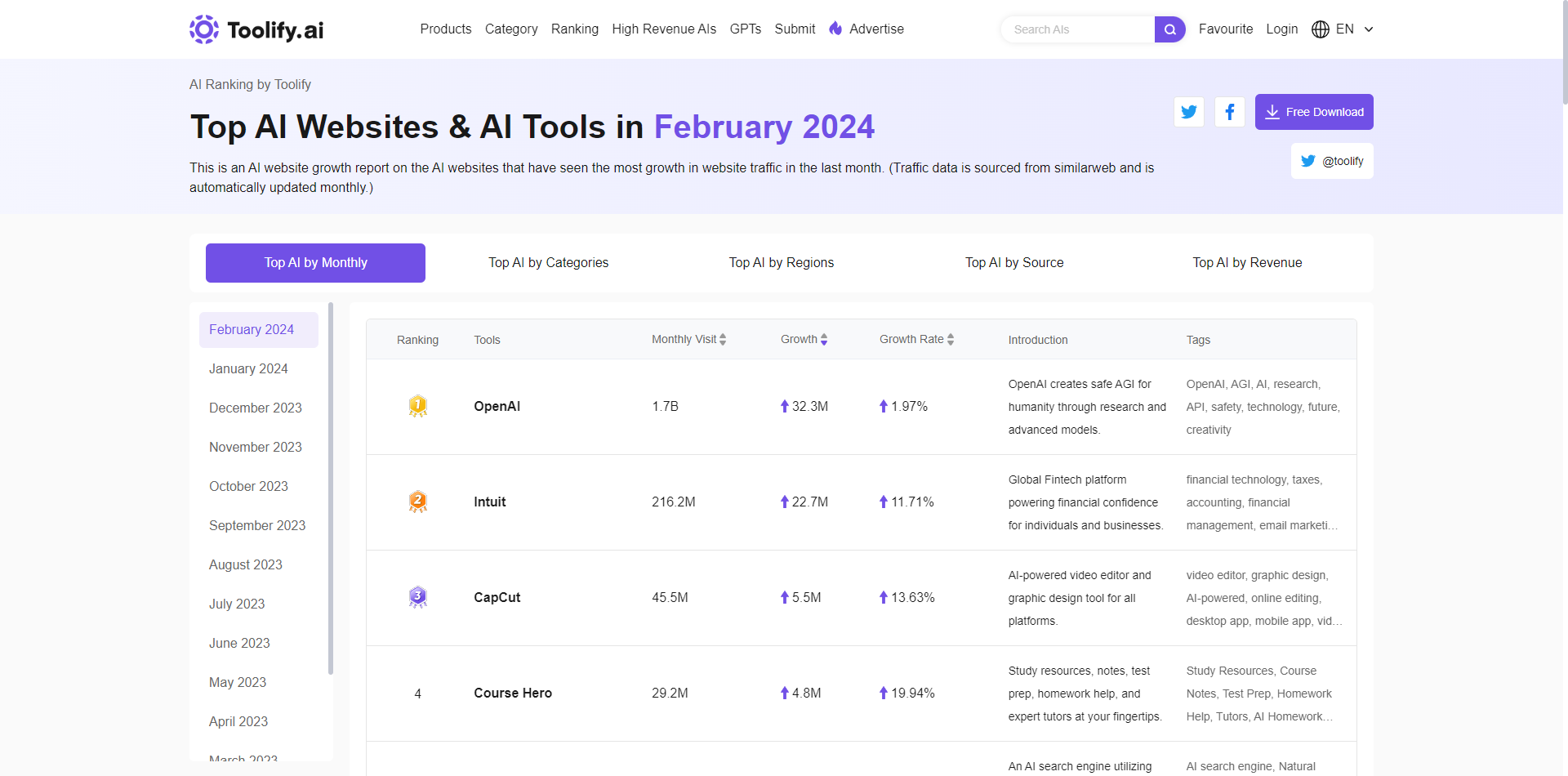Switch to Top AI by Source tab
Screen dimensions: 1568x776
tap(1014, 263)
